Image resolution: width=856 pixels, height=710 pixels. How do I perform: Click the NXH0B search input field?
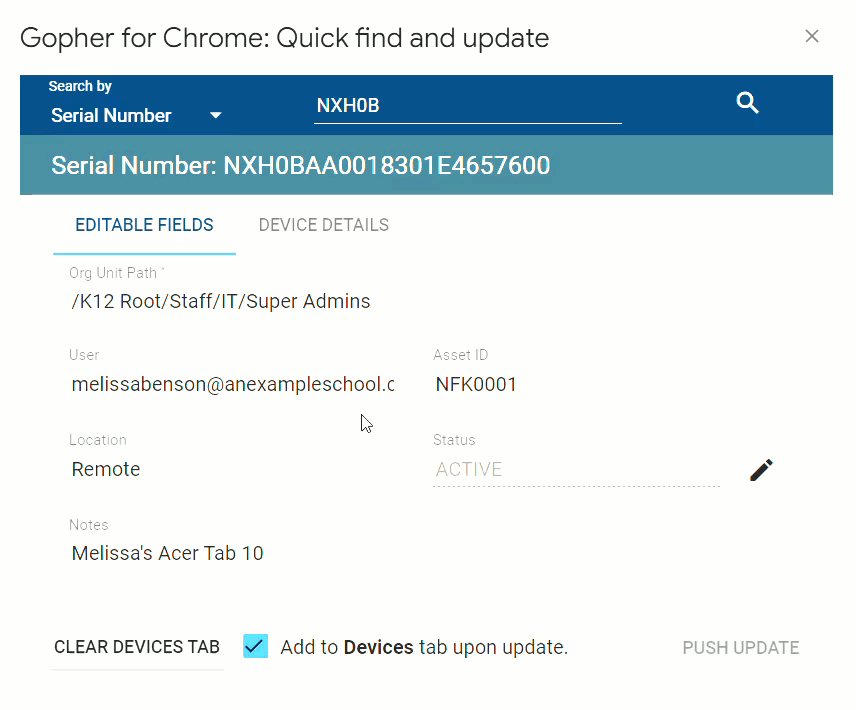(467, 104)
